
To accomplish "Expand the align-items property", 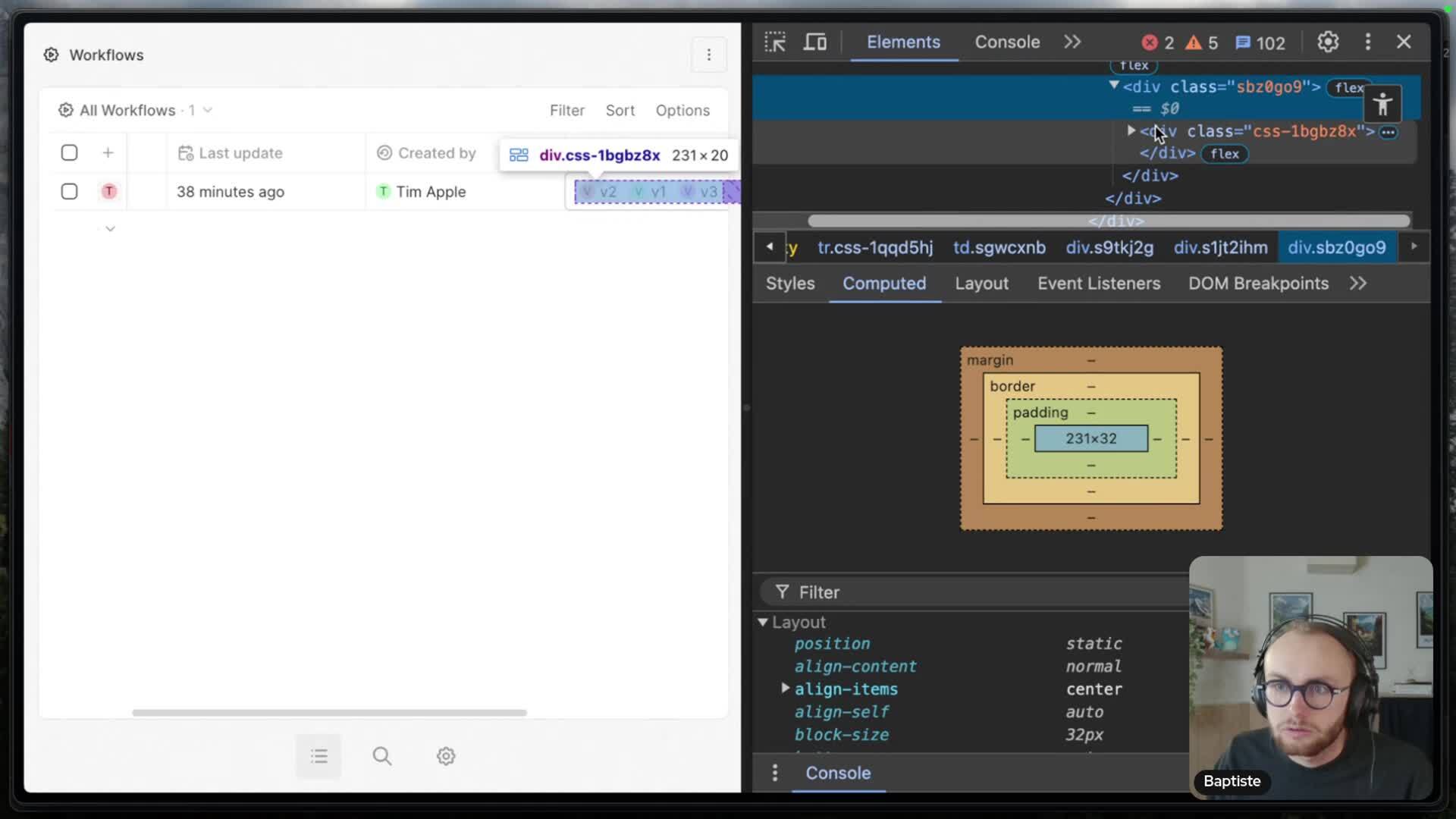I will pyautogui.click(x=786, y=689).
